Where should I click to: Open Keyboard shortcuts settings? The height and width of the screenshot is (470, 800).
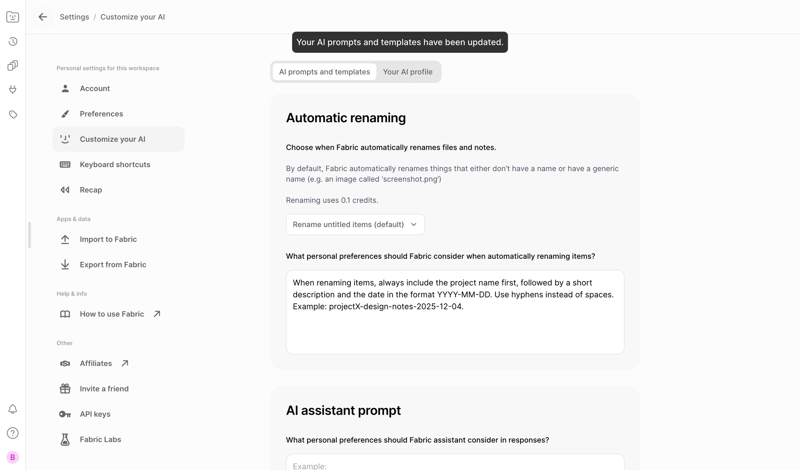pyautogui.click(x=115, y=165)
